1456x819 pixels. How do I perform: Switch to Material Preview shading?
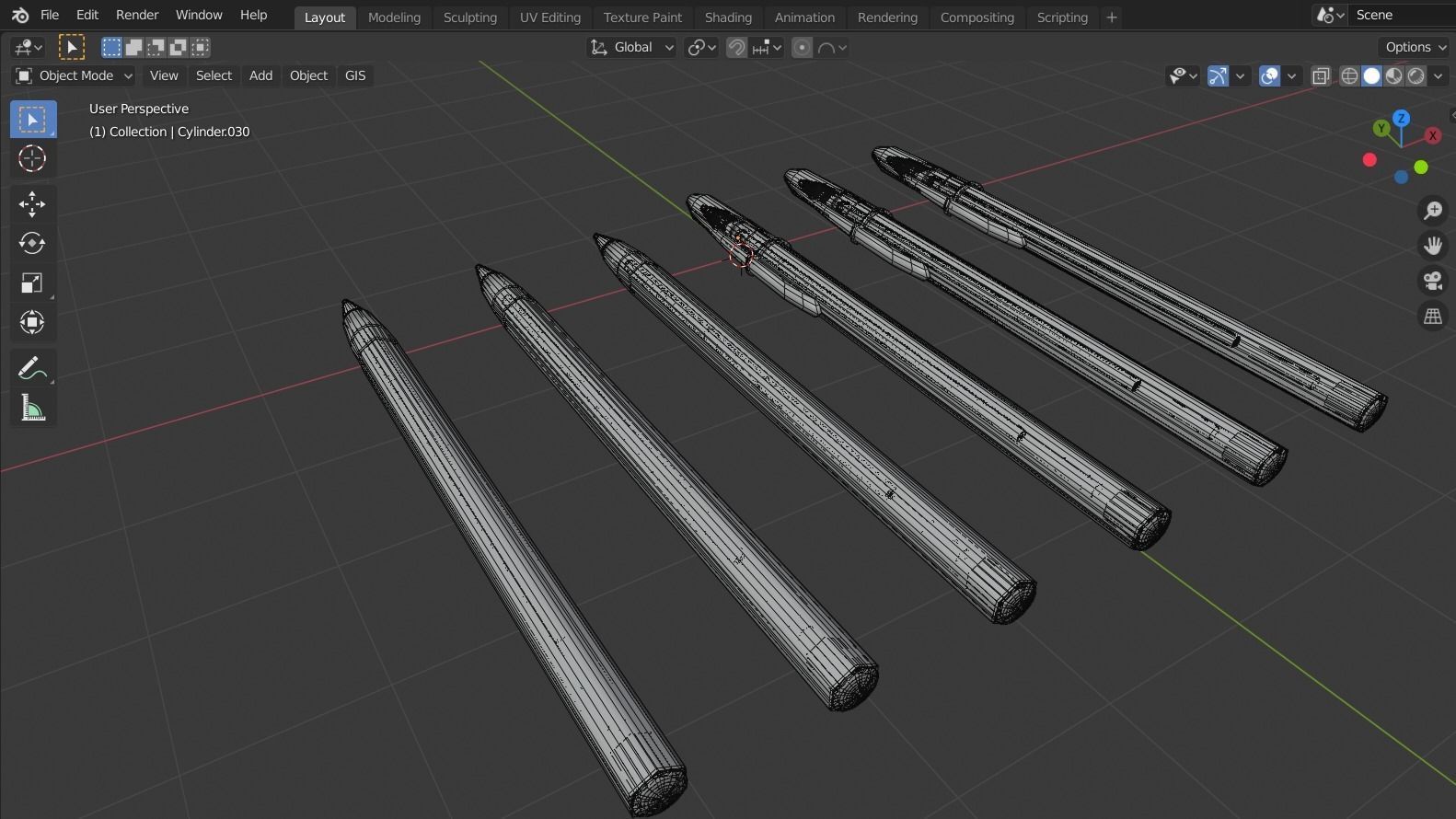coord(1393,75)
